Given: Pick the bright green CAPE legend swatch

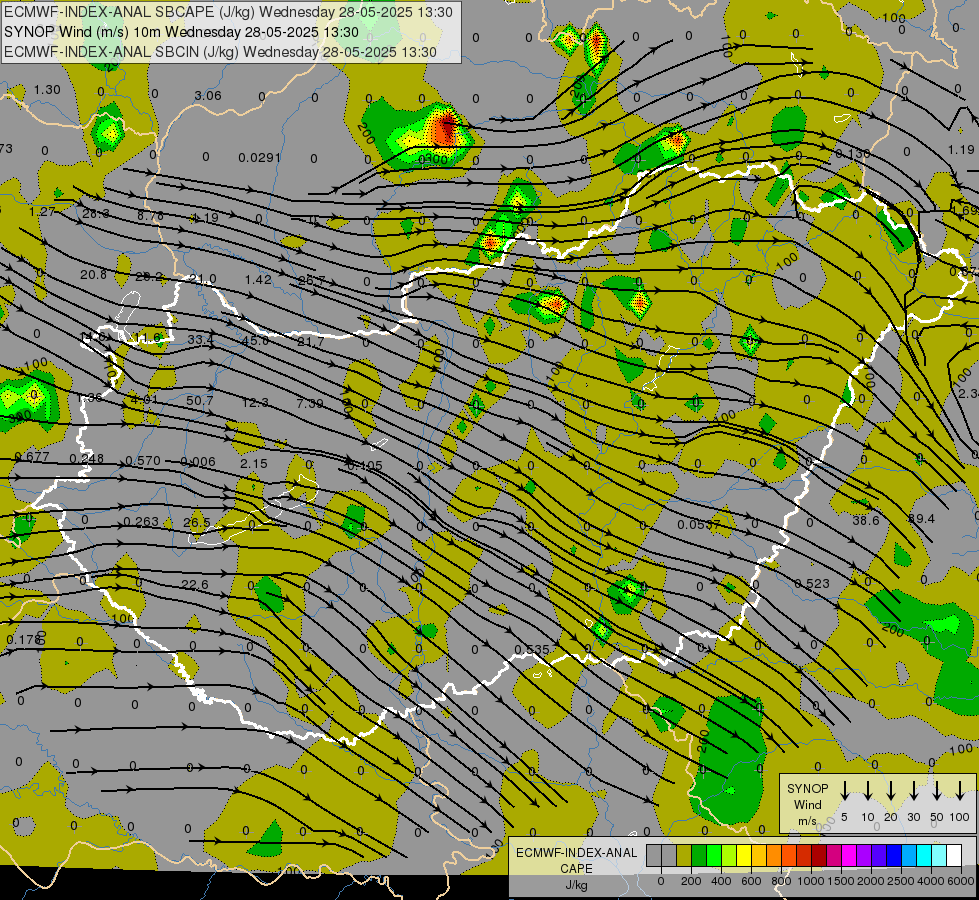Looking at the screenshot, I should [714, 856].
